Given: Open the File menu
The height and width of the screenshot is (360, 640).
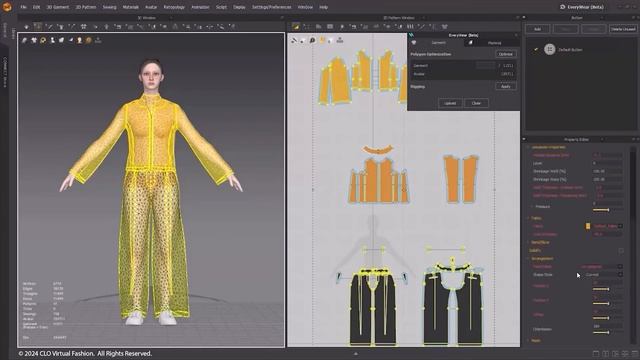Looking at the screenshot, I should tap(24, 7).
